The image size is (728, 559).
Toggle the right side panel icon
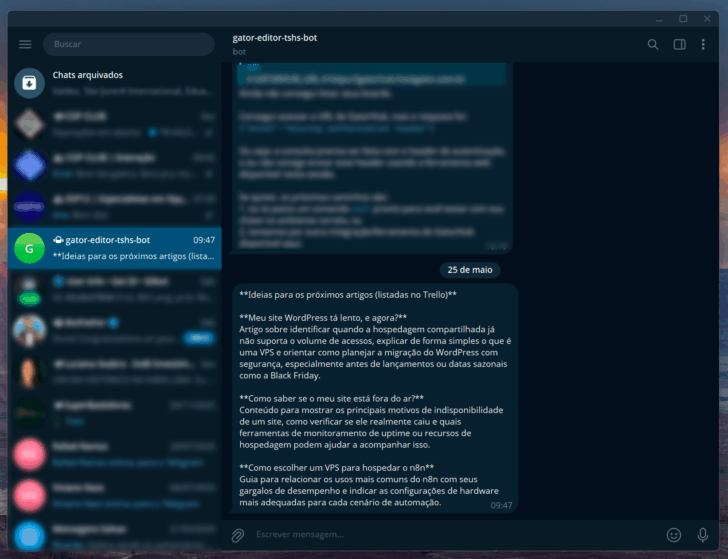coord(679,45)
